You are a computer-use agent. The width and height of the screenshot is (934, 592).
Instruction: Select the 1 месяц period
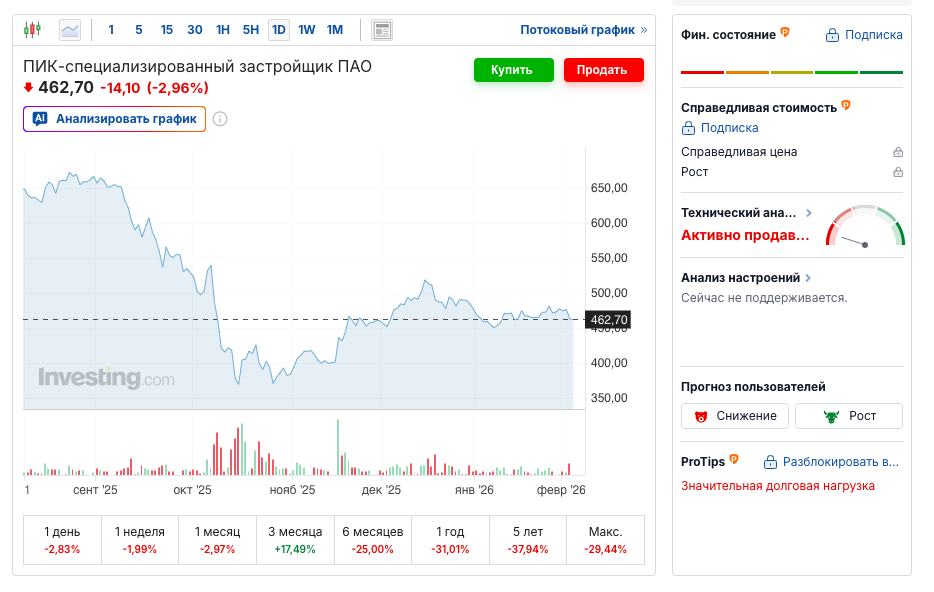coord(217,540)
